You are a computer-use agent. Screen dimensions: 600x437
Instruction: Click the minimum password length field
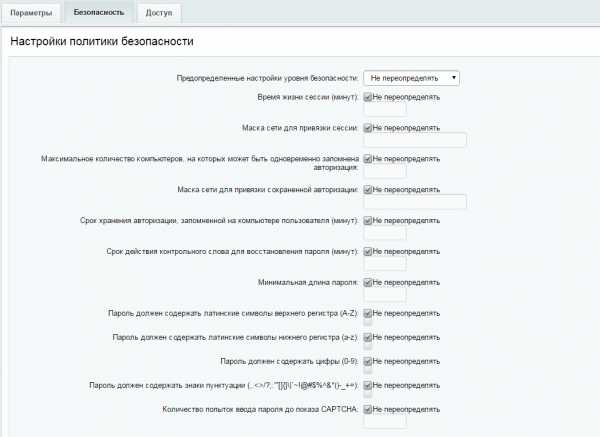(385, 295)
